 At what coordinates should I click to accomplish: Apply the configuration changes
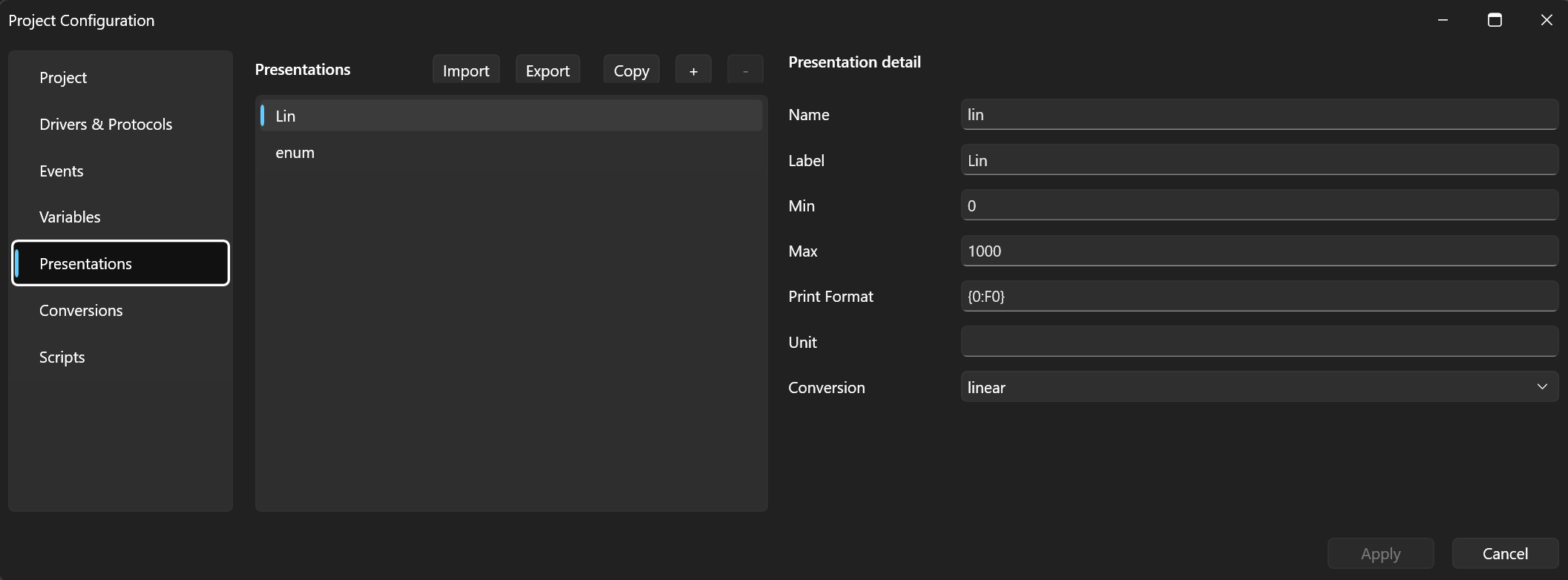pyautogui.click(x=1380, y=554)
